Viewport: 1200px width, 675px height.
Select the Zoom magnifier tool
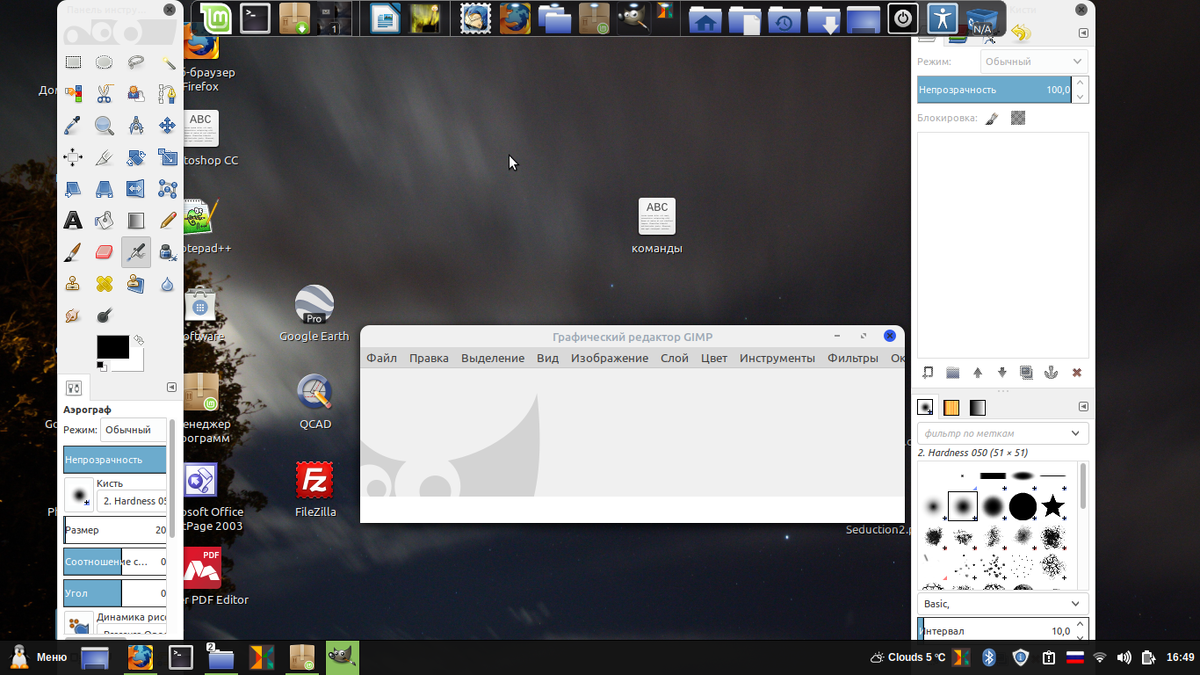pyautogui.click(x=104, y=126)
